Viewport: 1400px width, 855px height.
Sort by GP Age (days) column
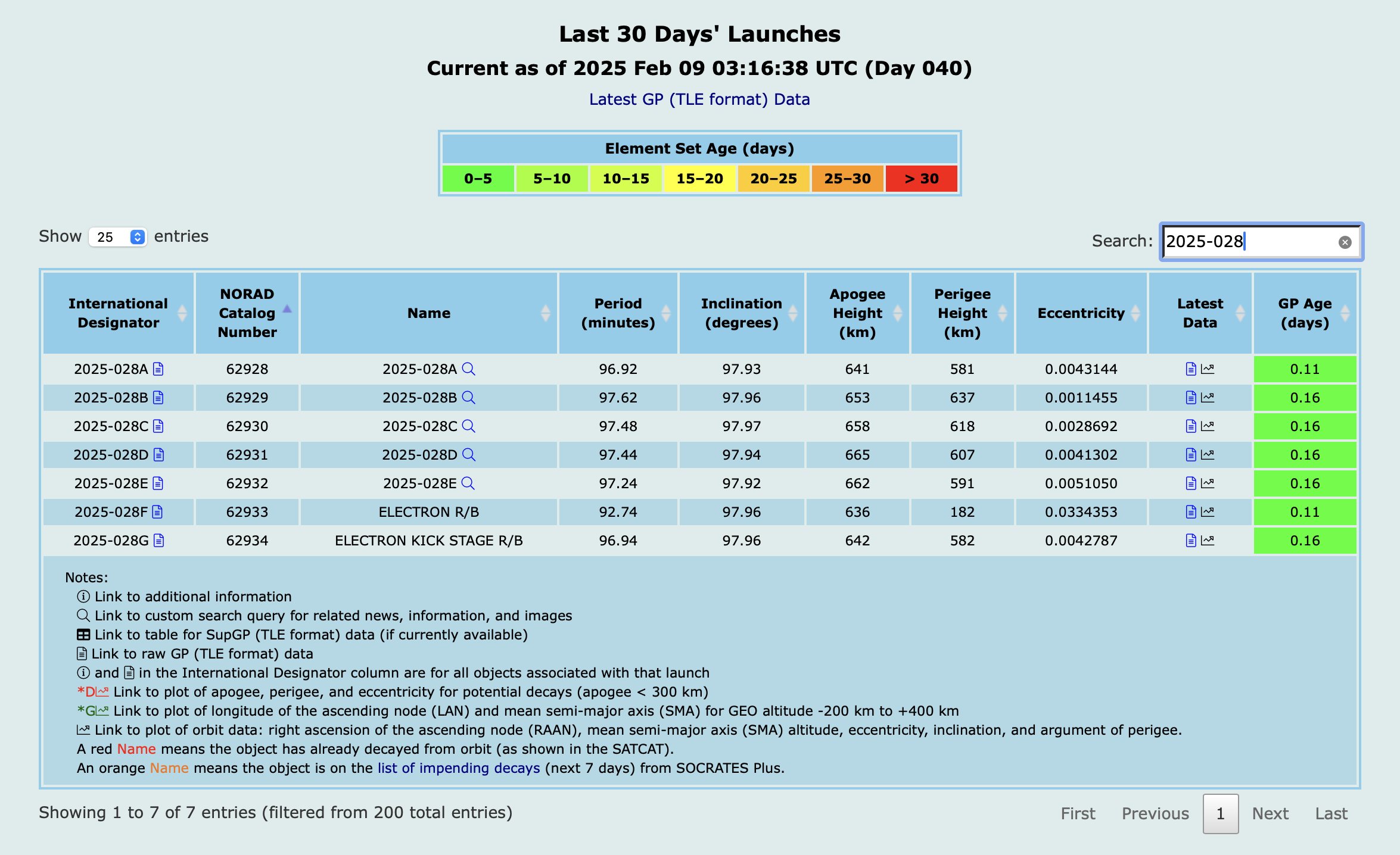[1305, 313]
